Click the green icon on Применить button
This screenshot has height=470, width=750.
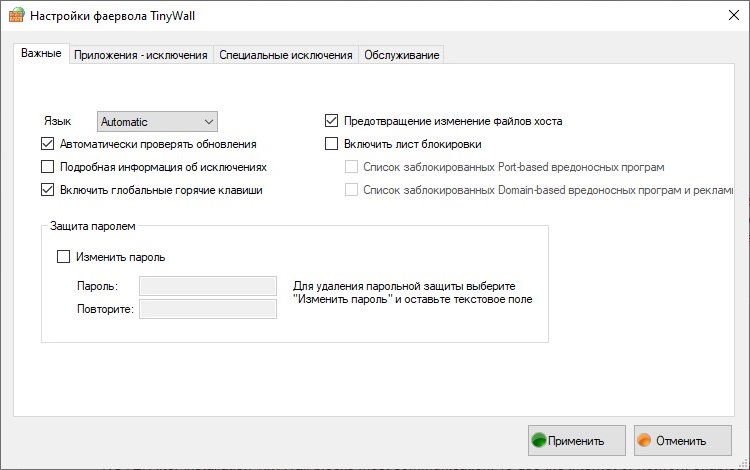[539, 440]
